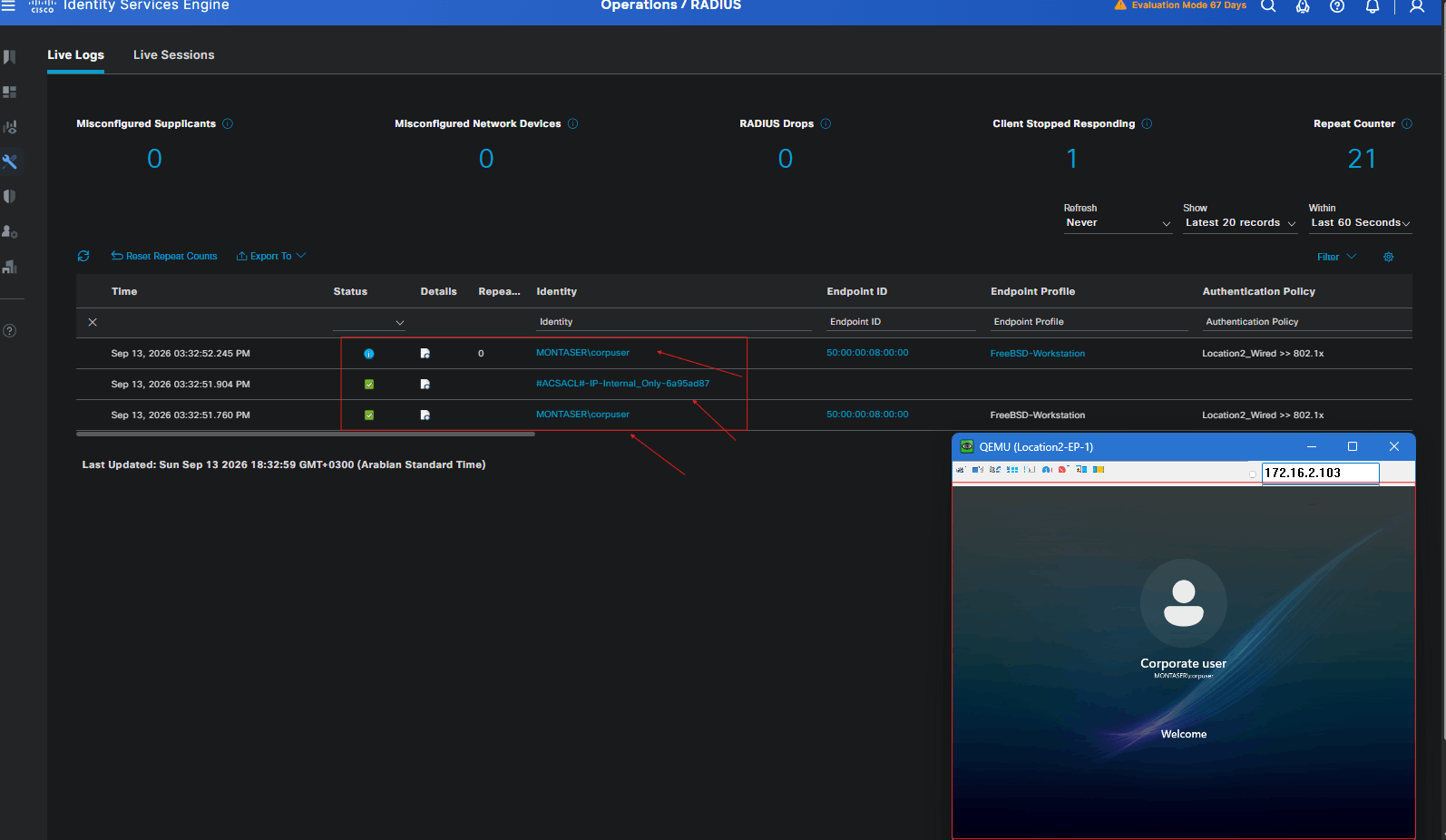Click the info status icon of the 03:32:52.245 PM log
The width and height of the screenshot is (1446, 840).
pos(369,354)
